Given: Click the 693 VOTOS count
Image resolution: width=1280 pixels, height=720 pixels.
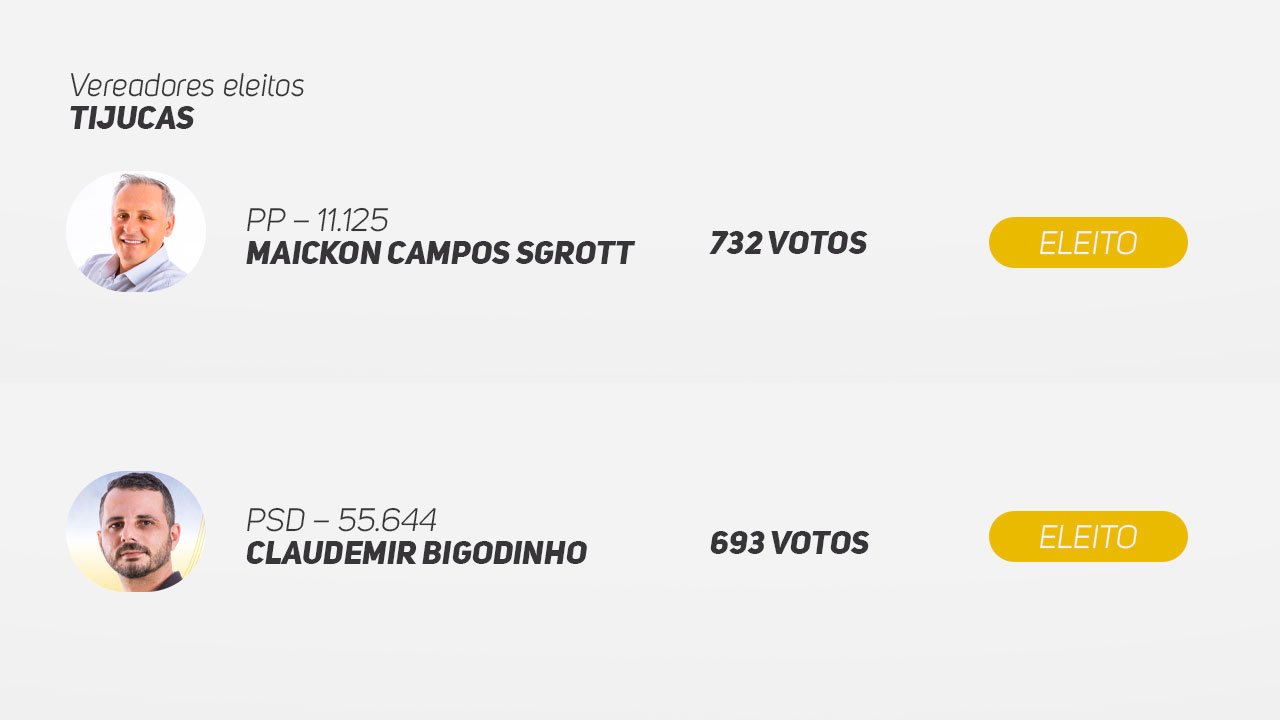Looking at the screenshot, I should pos(789,543).
